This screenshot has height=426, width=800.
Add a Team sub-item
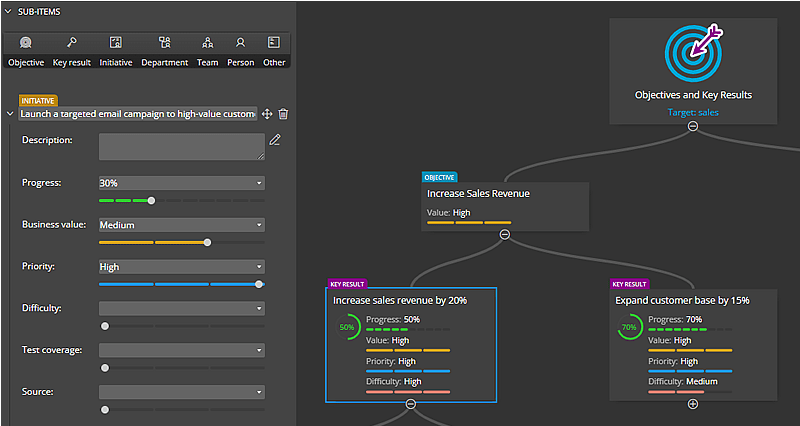pos(208,51)
